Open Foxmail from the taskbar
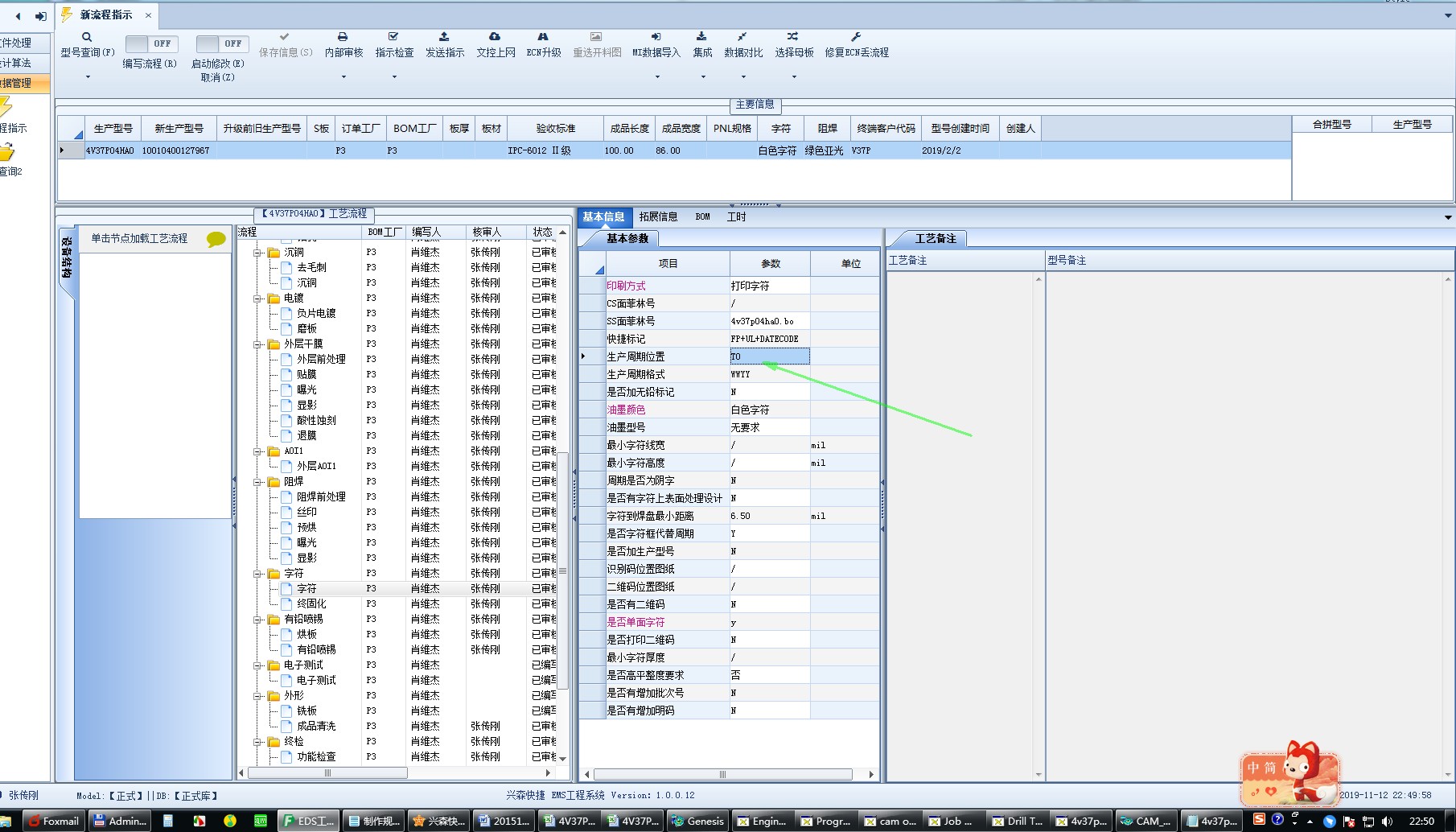The image size is (1456, 832). [53, 821]
